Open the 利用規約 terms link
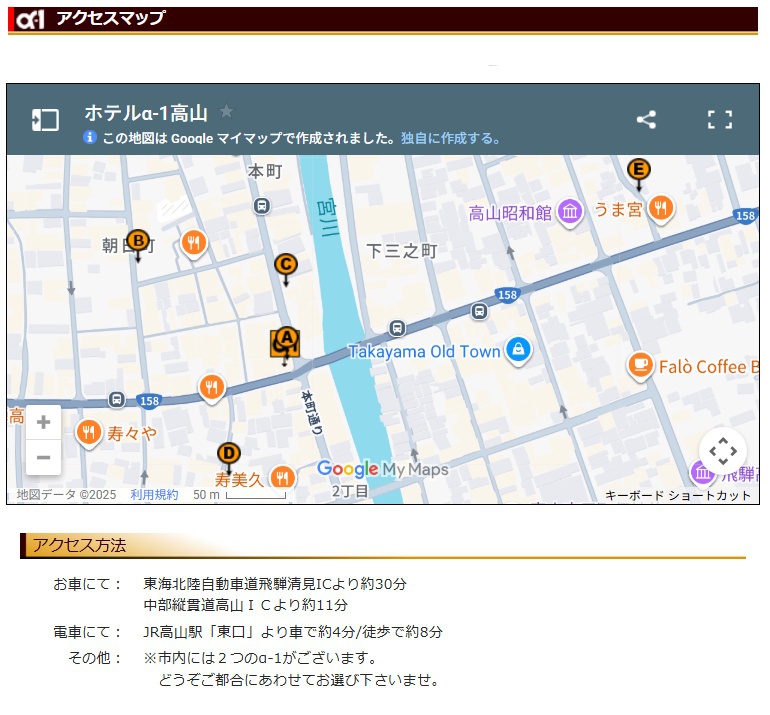 [154, 495]
